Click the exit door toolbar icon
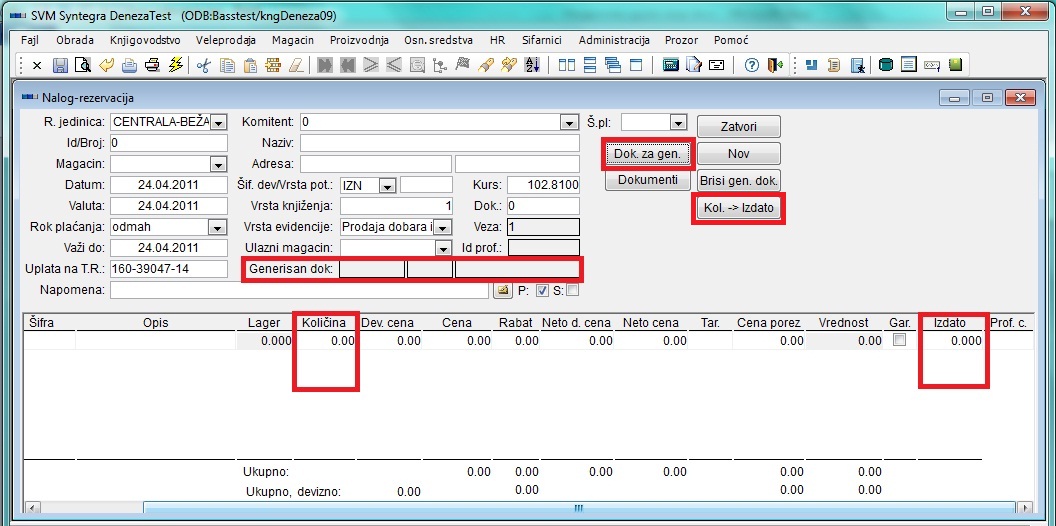The image size is (1056, 526). 775,65
